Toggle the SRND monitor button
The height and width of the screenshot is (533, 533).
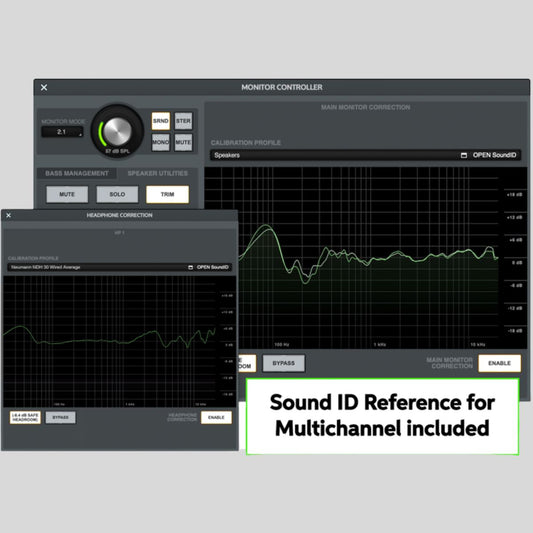(x=161, y=121)
